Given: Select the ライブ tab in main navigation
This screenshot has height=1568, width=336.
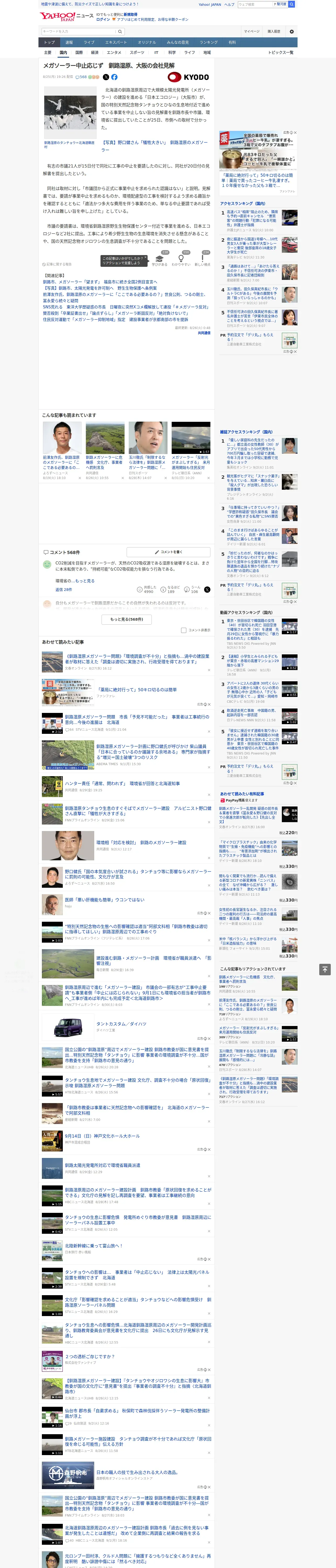Looking at the screenshot, I should click(89, 42).
